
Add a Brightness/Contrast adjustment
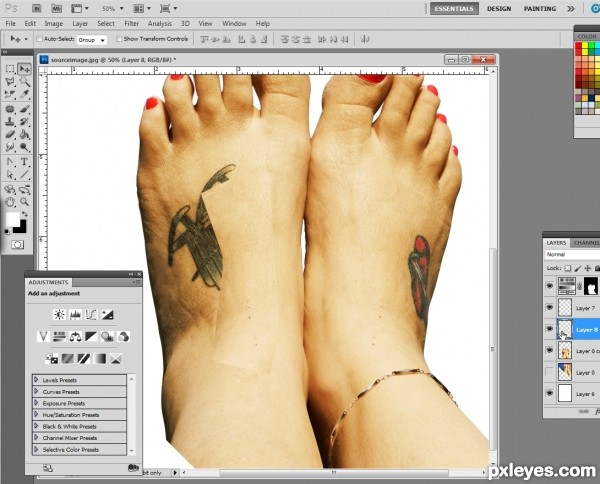[x=59, y=315]
